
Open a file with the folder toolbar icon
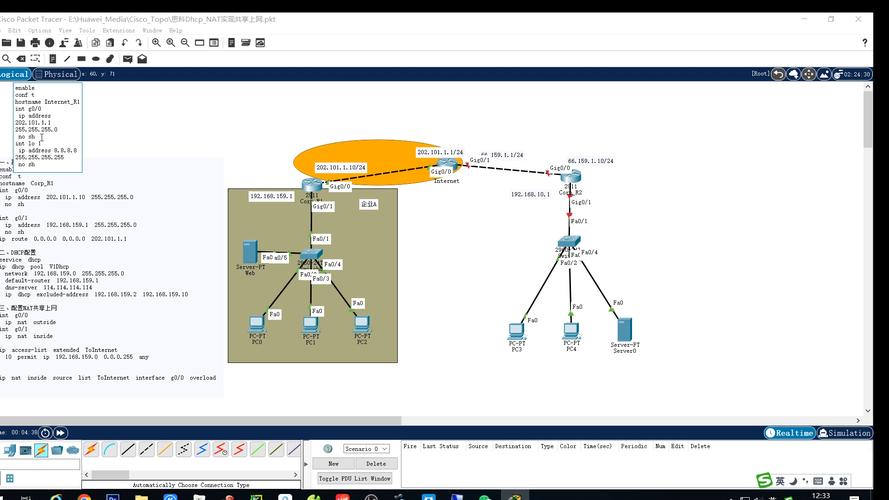click(6, 43)
